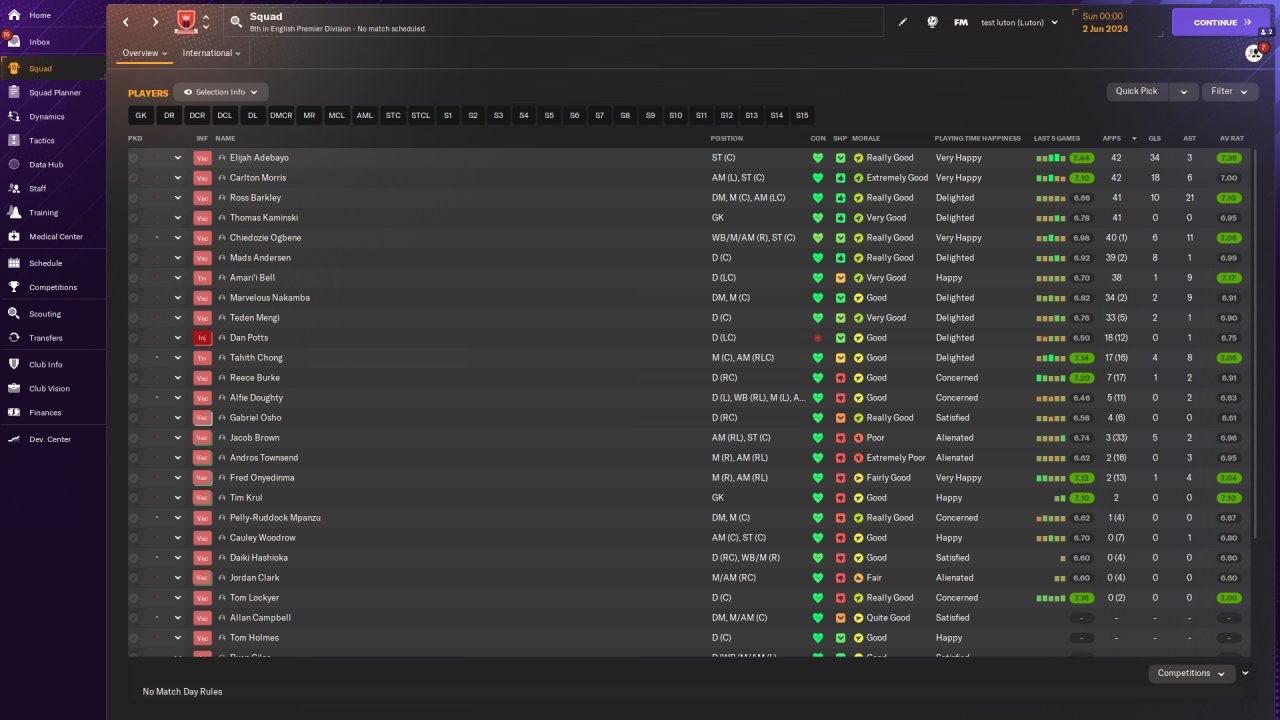Viewport: 1280px width, 720px height.
Task: Click the Vac status badge for Elijah Adebayo
Action: tap(202, 158)
